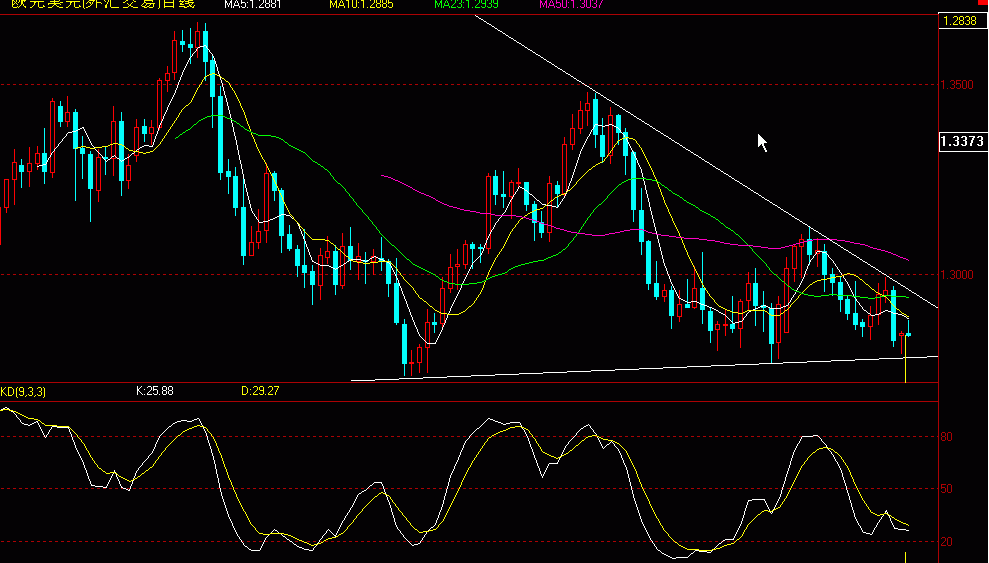Click the rightmost candlestick on the price chart

click(x=907, y=334)
